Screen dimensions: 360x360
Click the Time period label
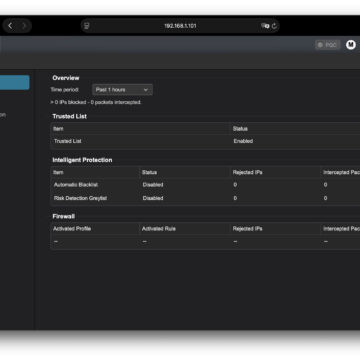point(65,90)
